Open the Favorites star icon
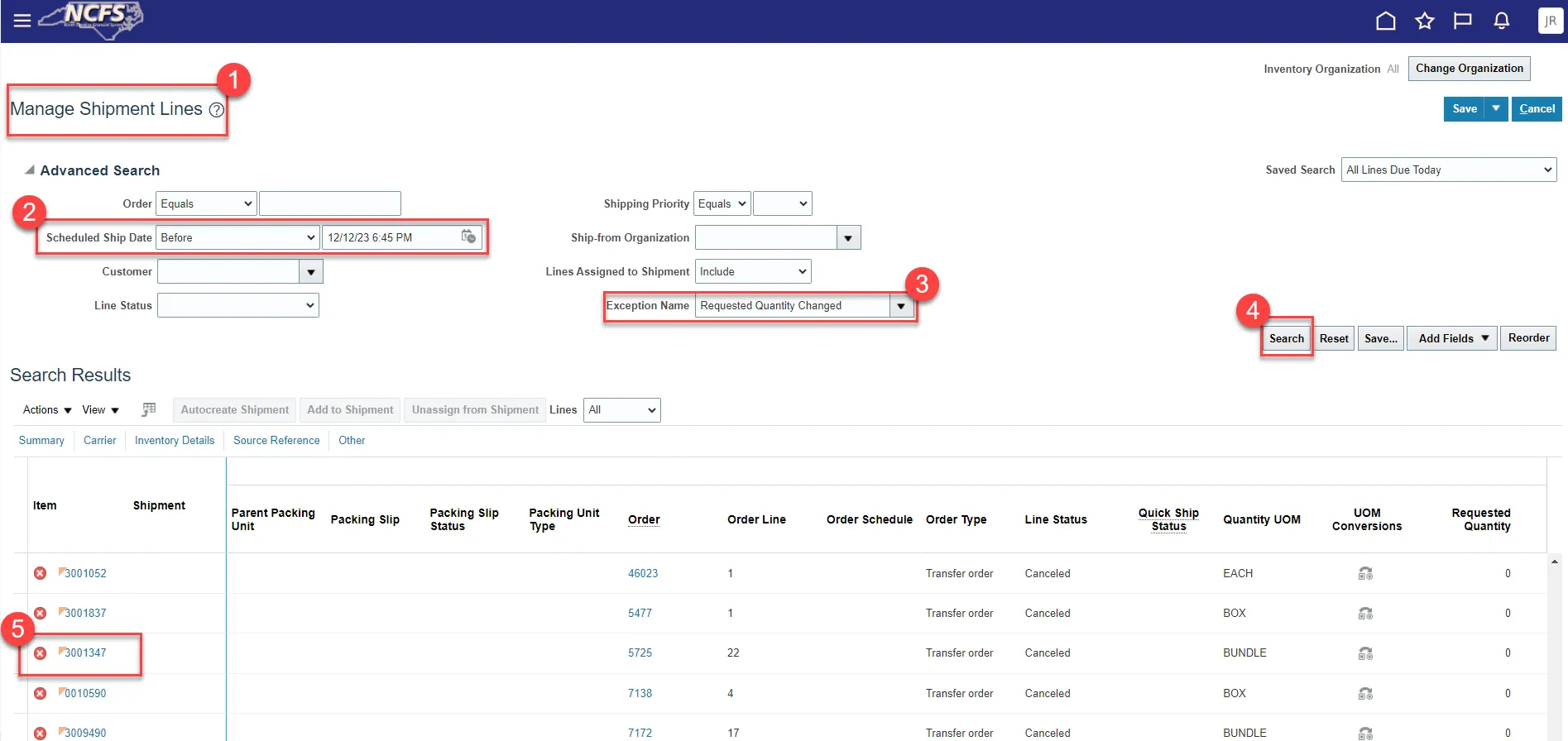 tap(1424, 22)
